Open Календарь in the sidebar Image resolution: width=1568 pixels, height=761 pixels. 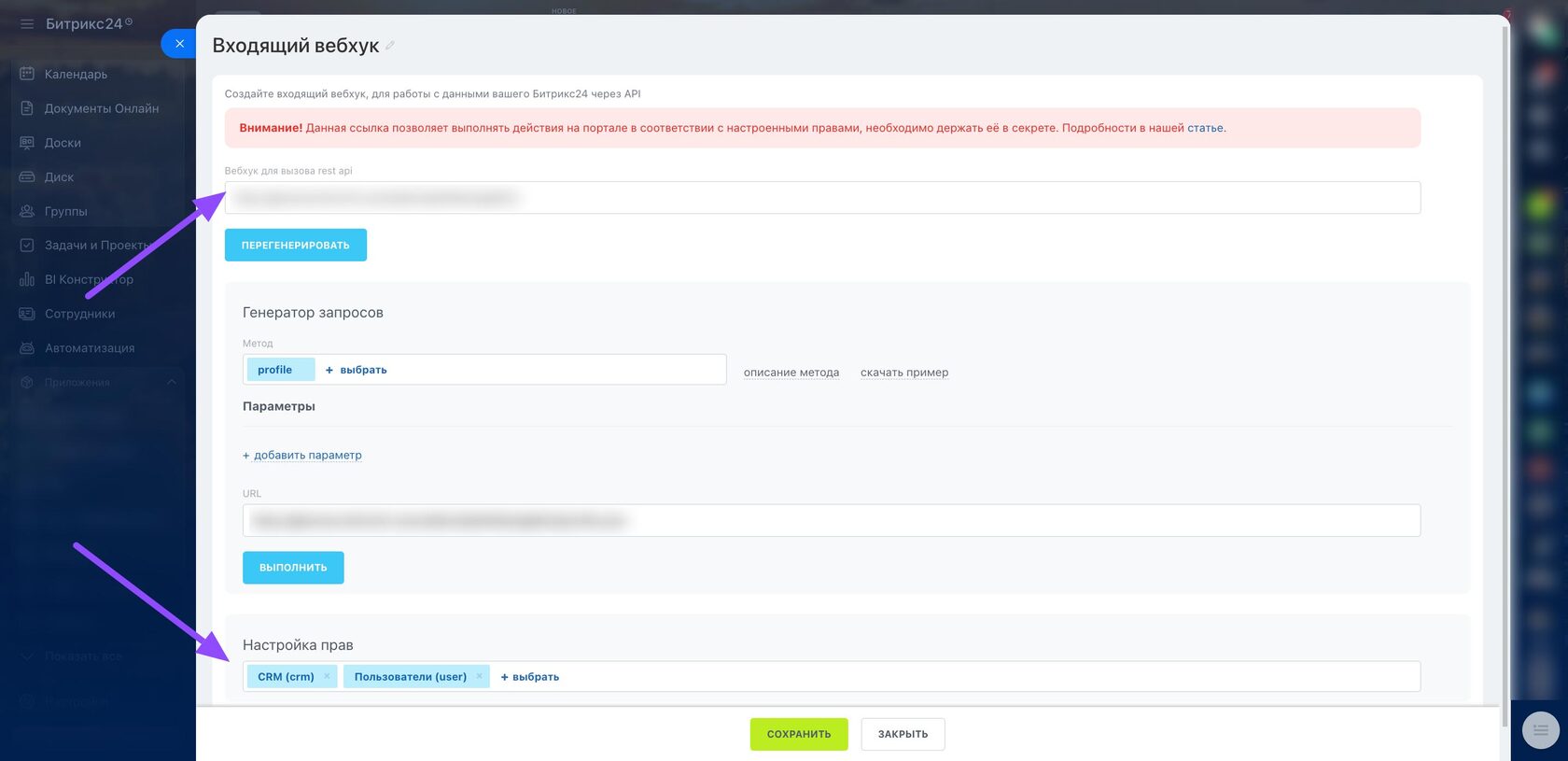[x=76, y=74]
